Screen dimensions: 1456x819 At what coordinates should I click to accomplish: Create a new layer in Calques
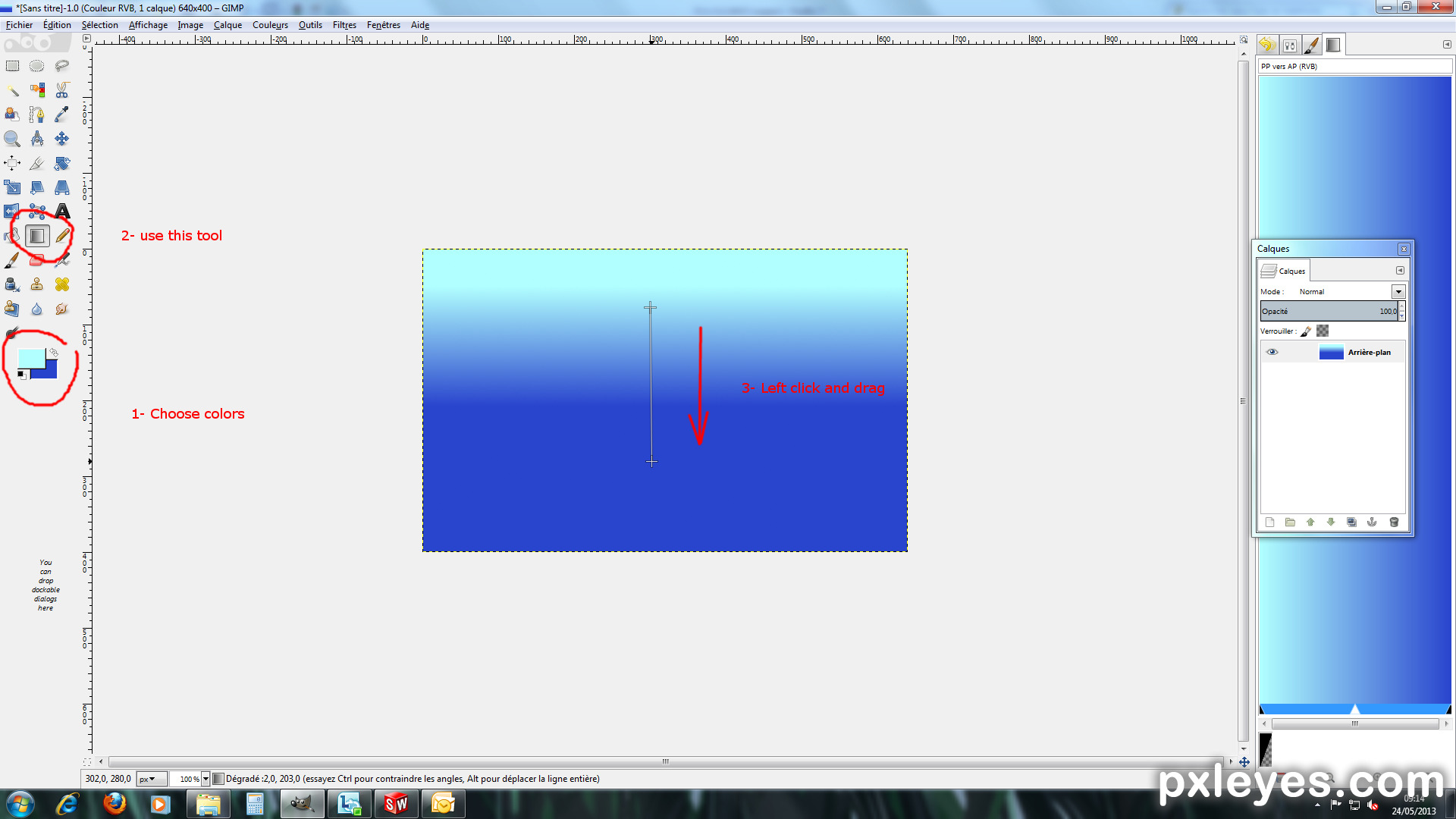(x=1269, y=522)
